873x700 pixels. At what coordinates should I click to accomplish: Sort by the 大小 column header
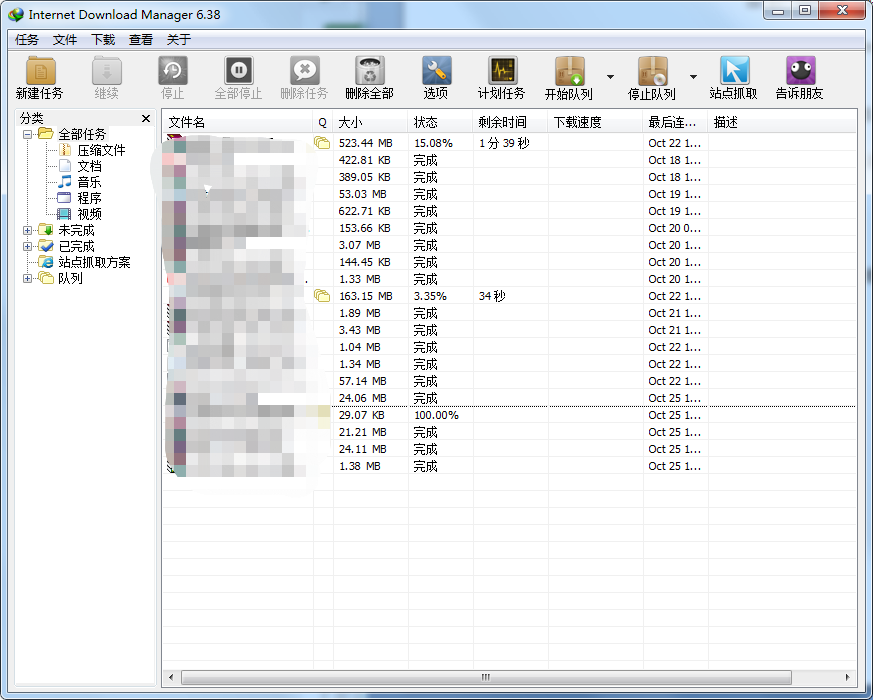(x=370, y=122)
